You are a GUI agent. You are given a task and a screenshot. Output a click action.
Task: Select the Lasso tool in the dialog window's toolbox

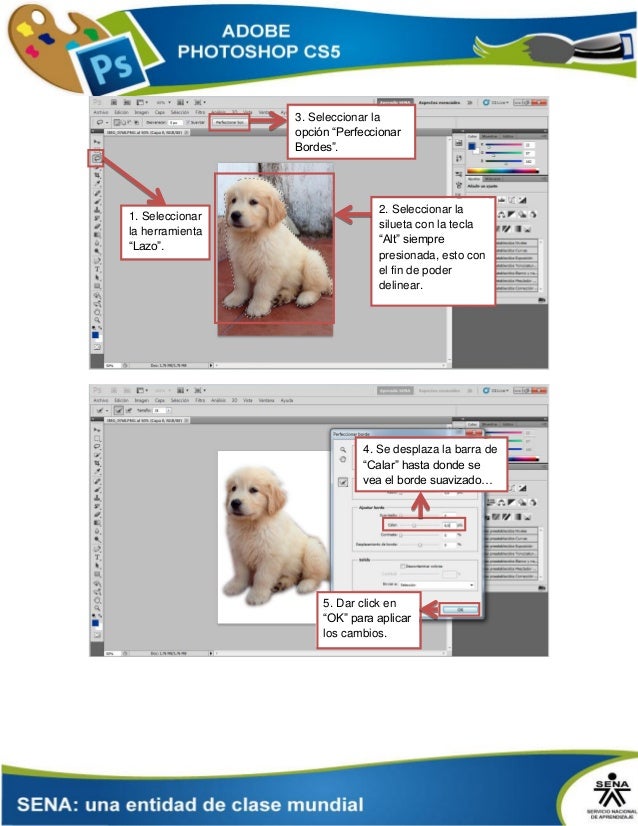97,446
